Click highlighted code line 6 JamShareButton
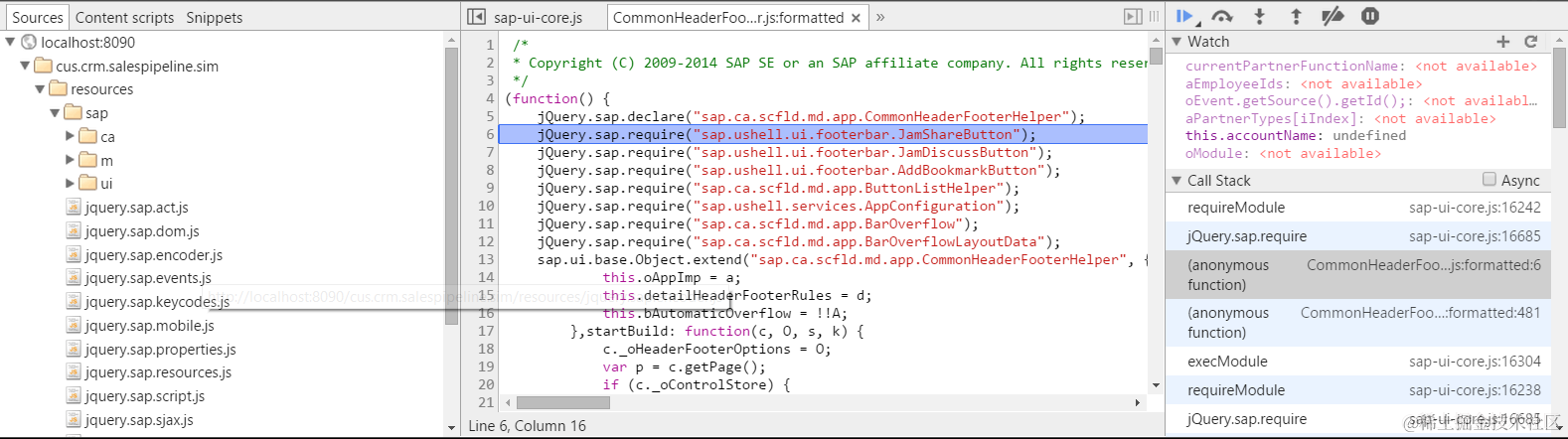Image resolution: width=1568 pixels, height=439 pixels. tap(823, 134)
